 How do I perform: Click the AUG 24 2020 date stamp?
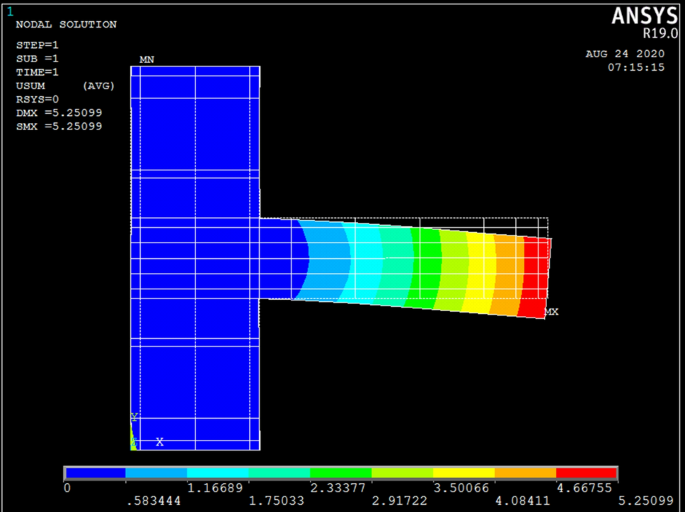pos(625,54)
